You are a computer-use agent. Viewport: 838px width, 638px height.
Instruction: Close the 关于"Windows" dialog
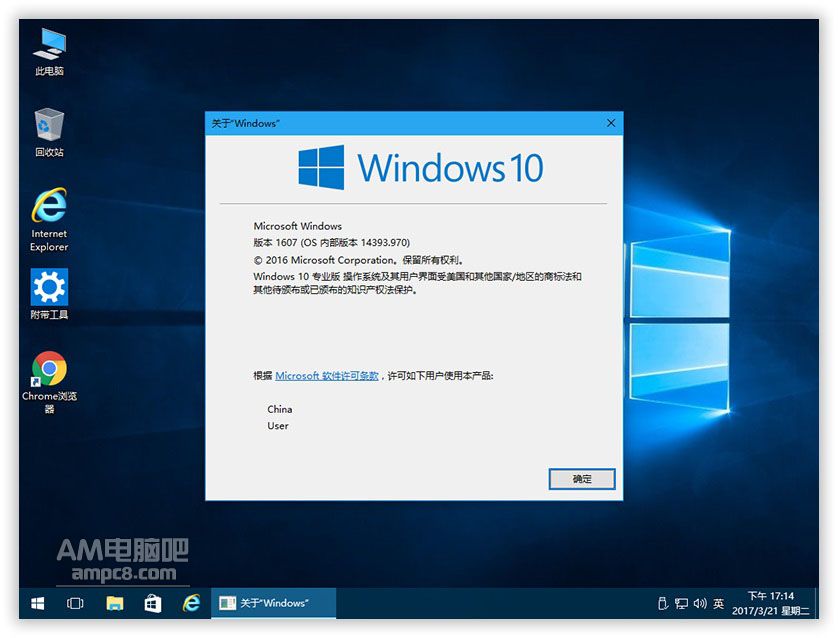pos(611,123)
